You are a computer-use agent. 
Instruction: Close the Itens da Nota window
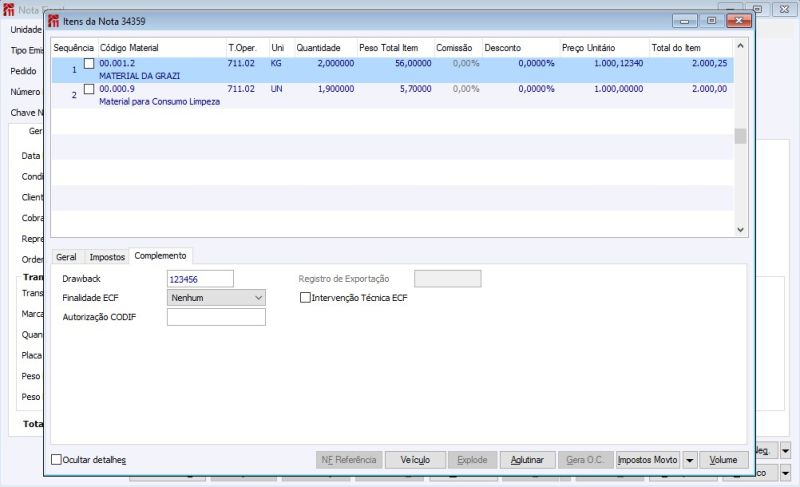point(738,21)
